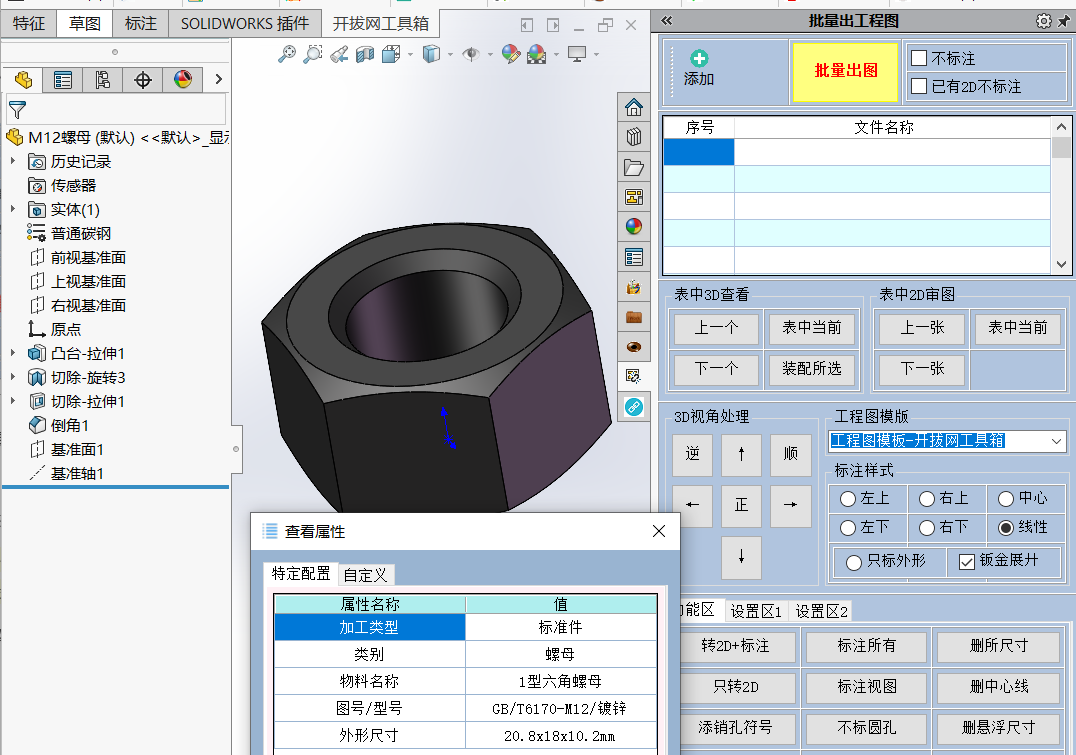Select the DimXpertManager crosshair tab
The width and height of the screenshot is (1076, 755).
tap(143, 80)
